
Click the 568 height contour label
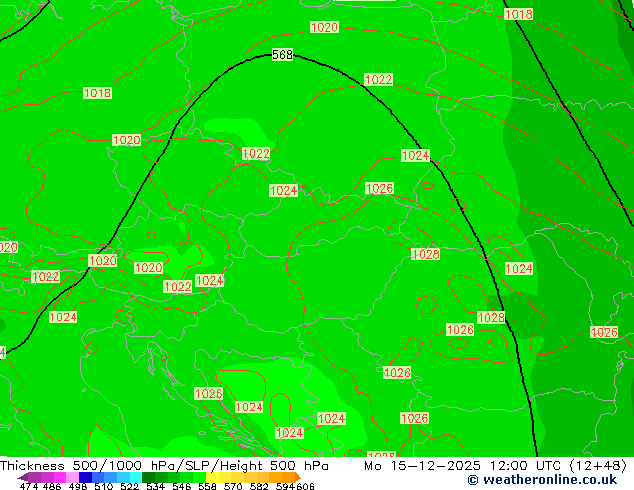[282, 54]
